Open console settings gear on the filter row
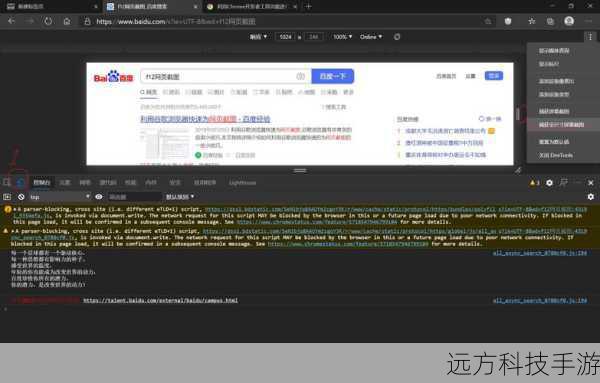The image size is (600, 383). (591, 196)
